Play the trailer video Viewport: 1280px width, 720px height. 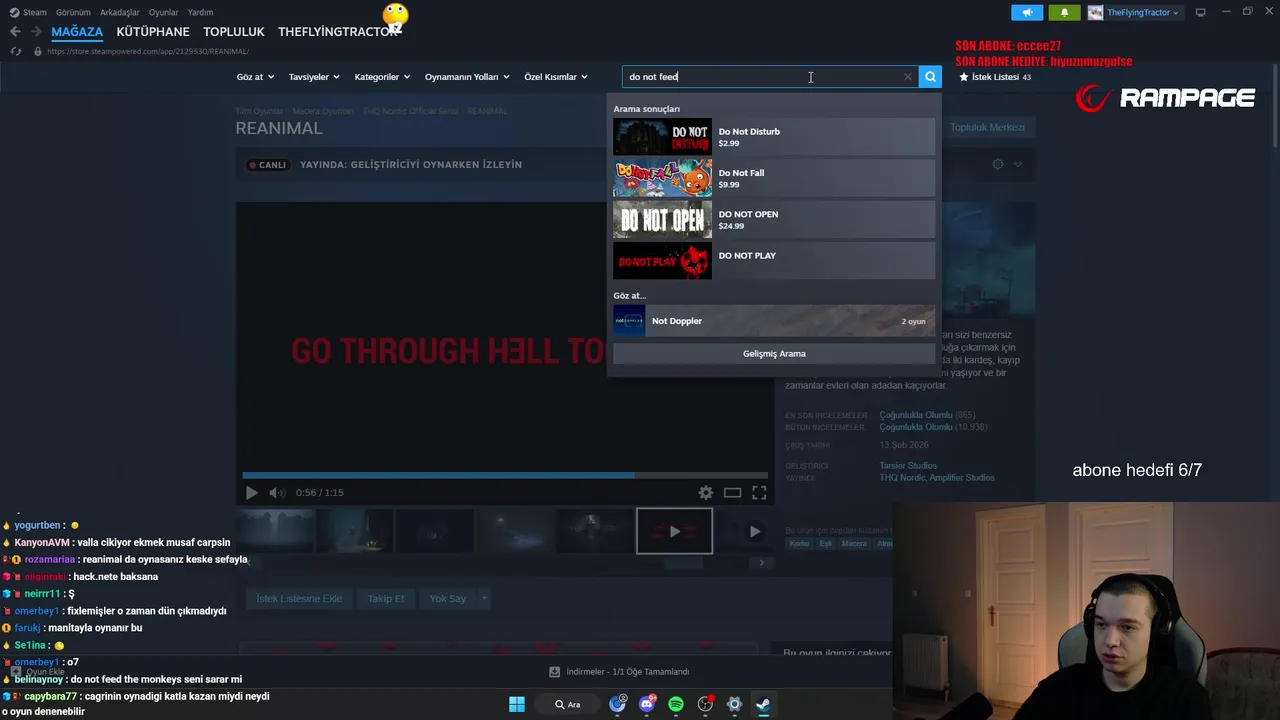pos(252,493)
